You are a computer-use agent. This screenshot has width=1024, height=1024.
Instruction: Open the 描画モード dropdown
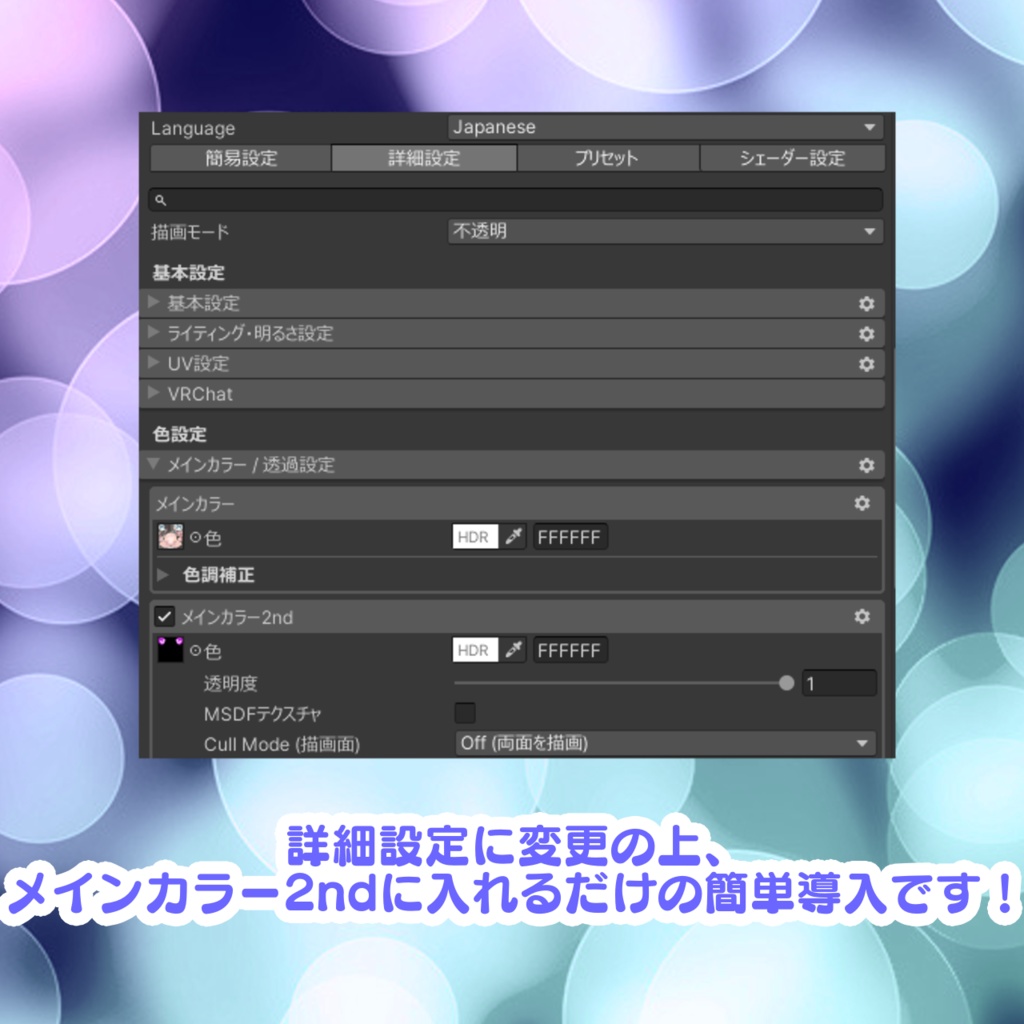coord(664,230)
